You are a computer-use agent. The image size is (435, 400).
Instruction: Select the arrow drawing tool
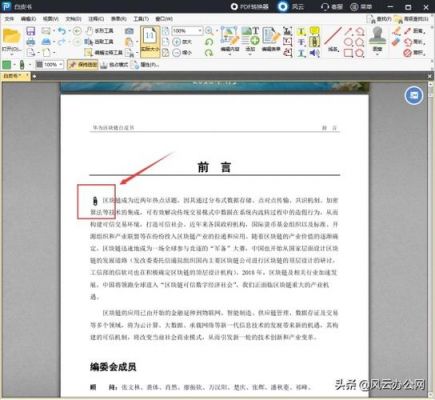point(348,31)
